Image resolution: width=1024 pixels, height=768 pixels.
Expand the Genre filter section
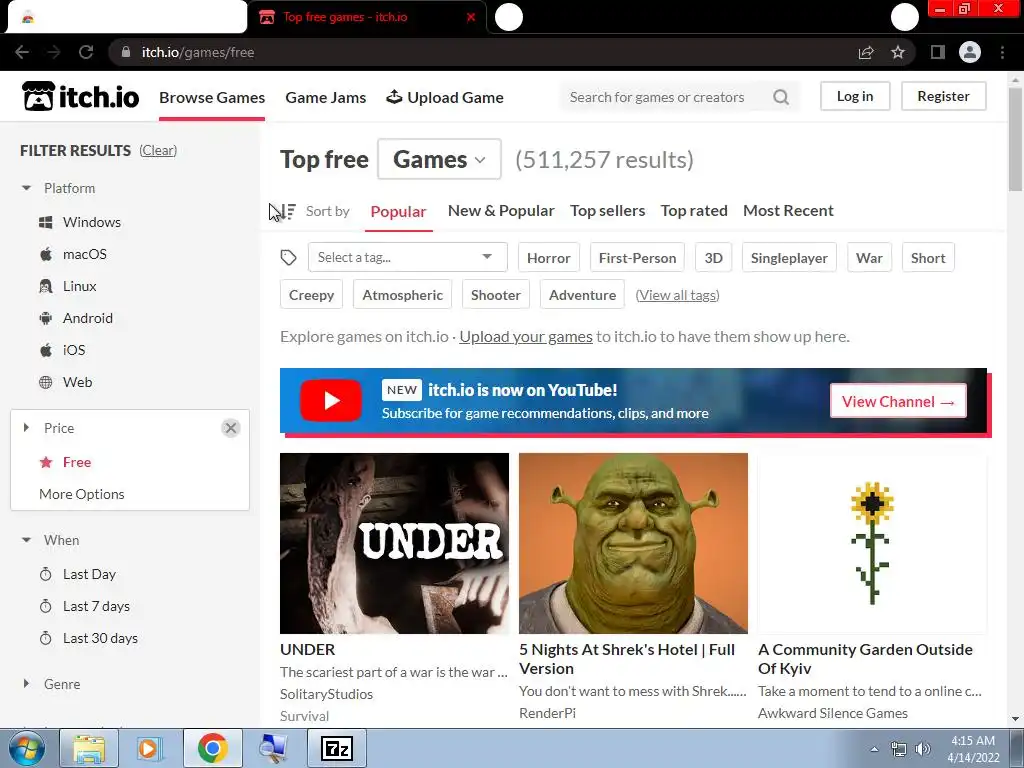[26, 684]
